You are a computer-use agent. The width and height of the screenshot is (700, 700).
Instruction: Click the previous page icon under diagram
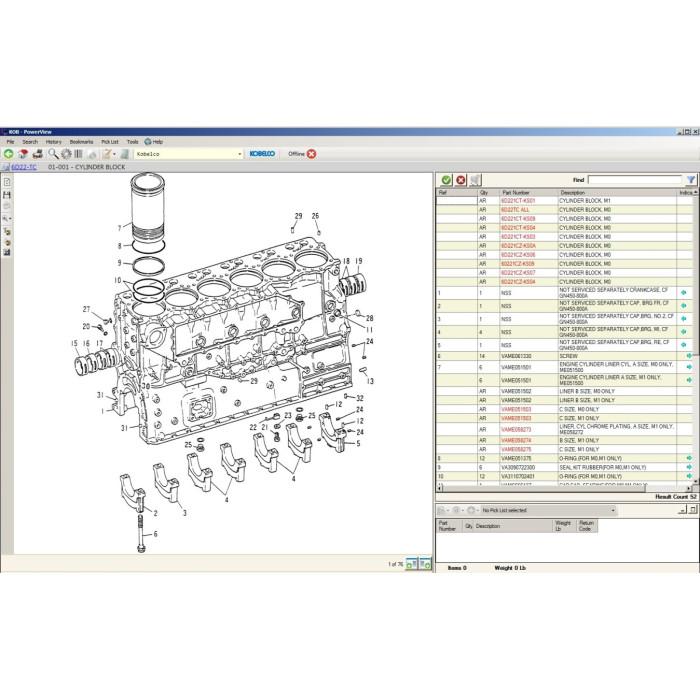pyautogui.click(x=411, y=563)
